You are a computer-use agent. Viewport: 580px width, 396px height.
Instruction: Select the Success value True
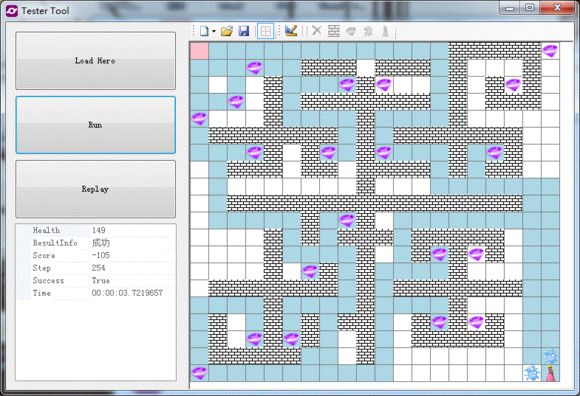[x=101, y=281]
